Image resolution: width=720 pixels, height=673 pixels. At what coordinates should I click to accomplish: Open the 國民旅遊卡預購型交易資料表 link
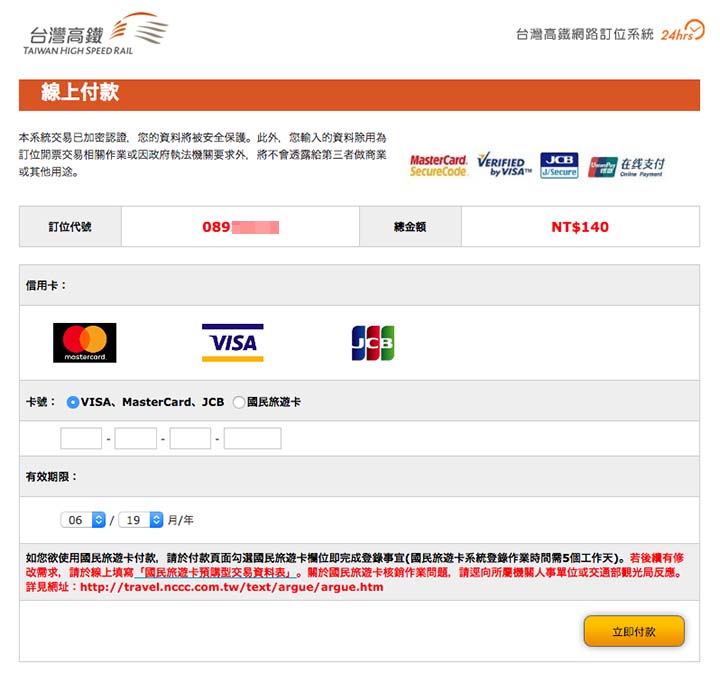coord(215,572)
